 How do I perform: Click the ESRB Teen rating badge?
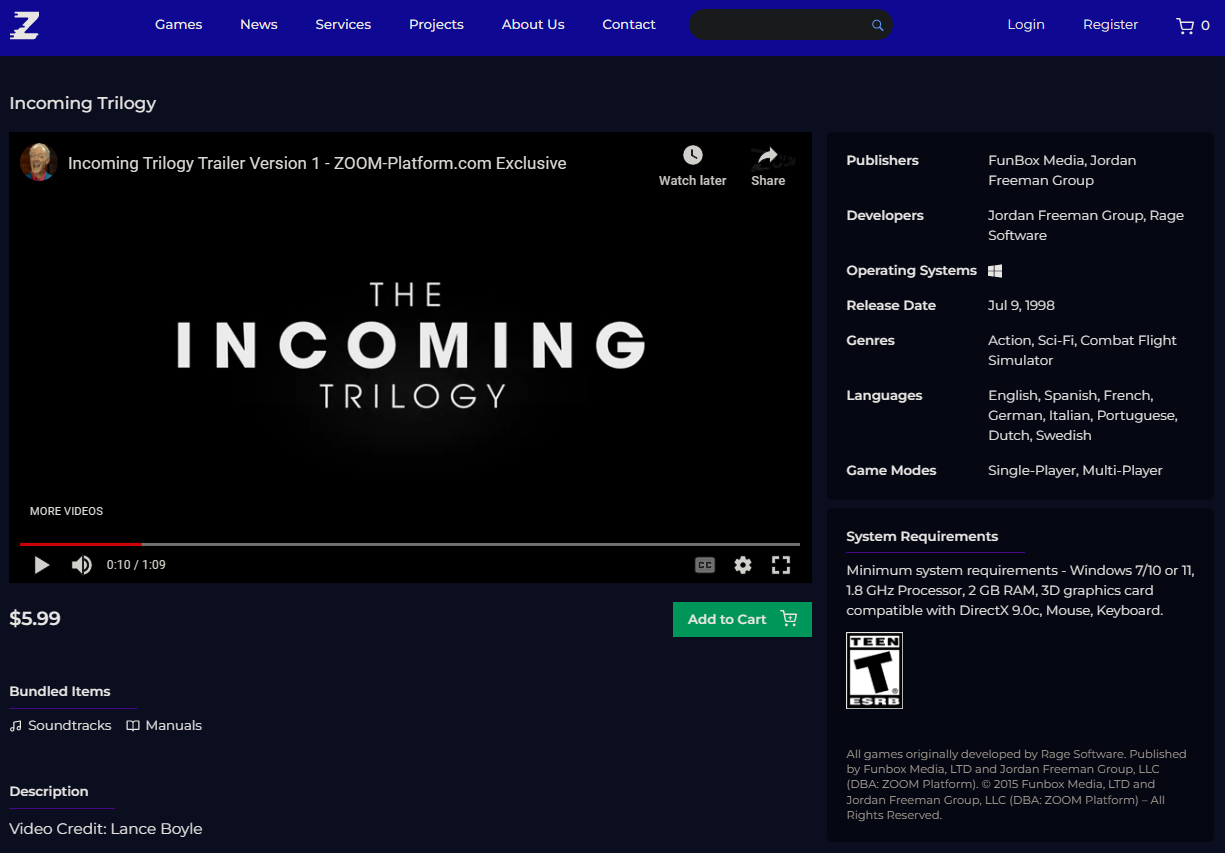(874, 670)
